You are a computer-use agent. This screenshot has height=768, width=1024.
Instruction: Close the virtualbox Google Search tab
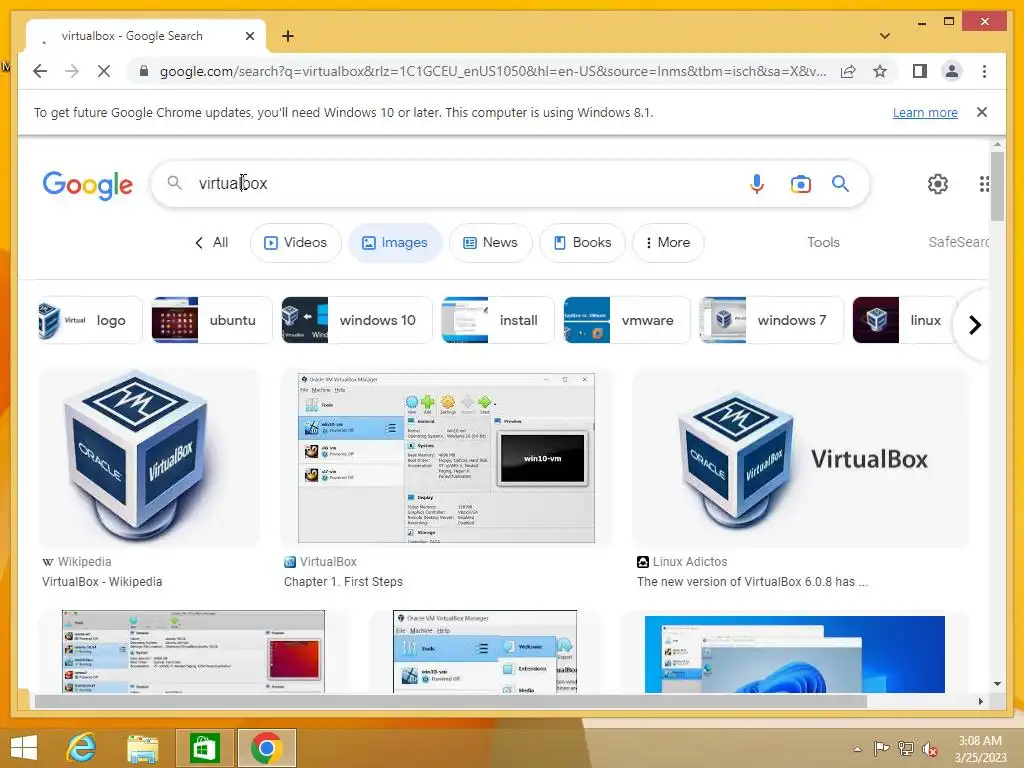pos(249,36)
